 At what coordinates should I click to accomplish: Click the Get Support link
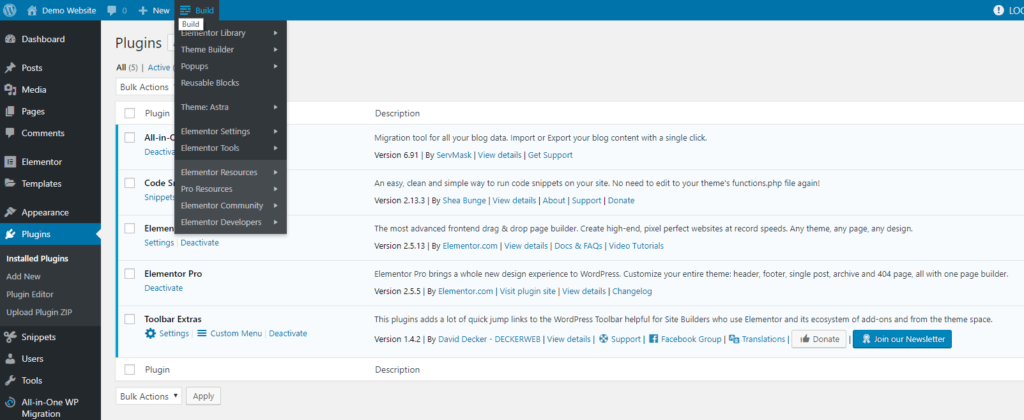pyautogui.click(x=550, y=155)
